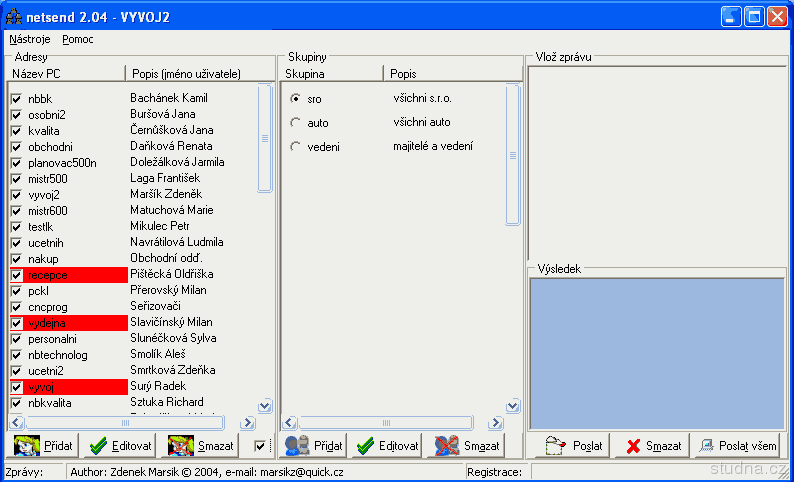794x482 pixels.
Task: Click inside the Vlož zprávu message field
Action: [656, 160]
